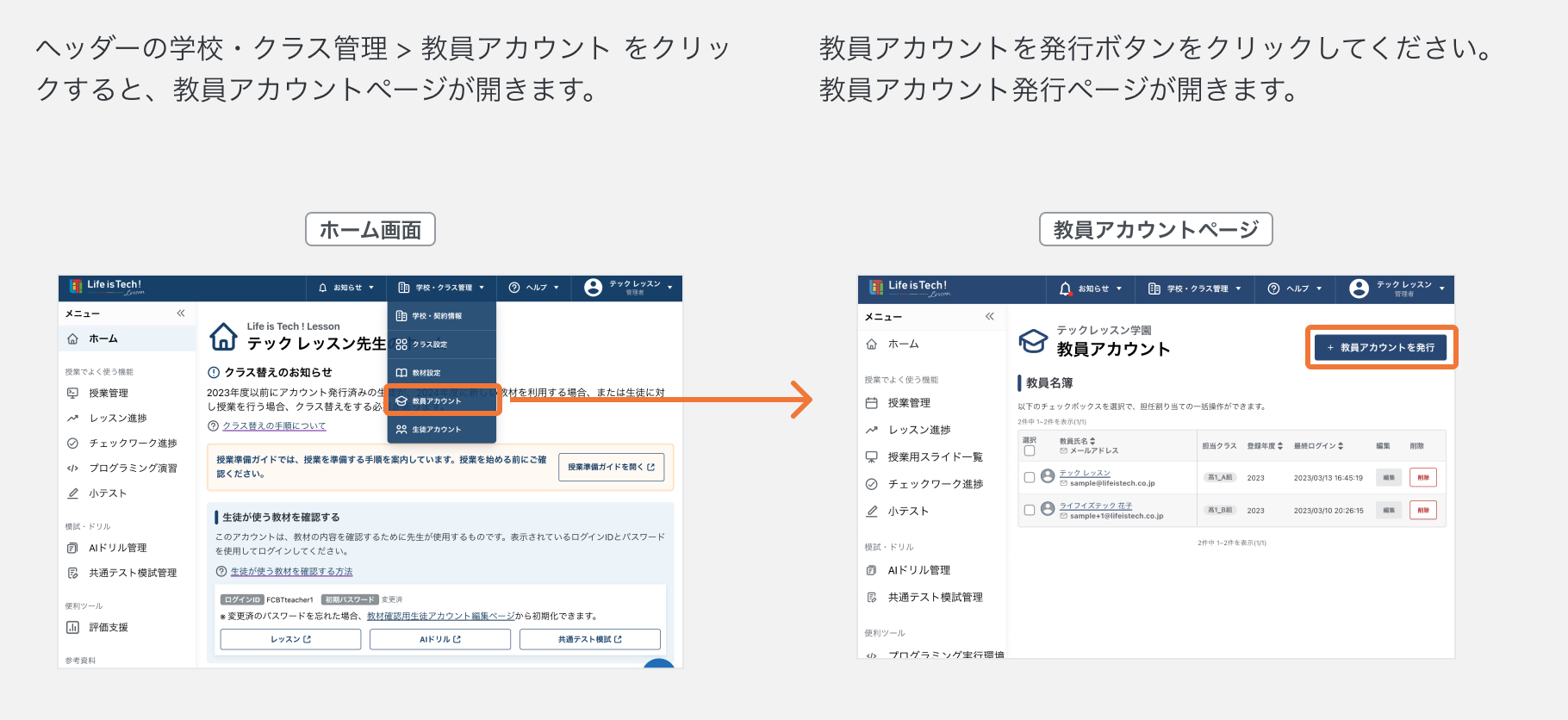The image size is (1568, 720).
Task: Click 削除 for テック レッスン row
Action: click(x=1423, y=477)
